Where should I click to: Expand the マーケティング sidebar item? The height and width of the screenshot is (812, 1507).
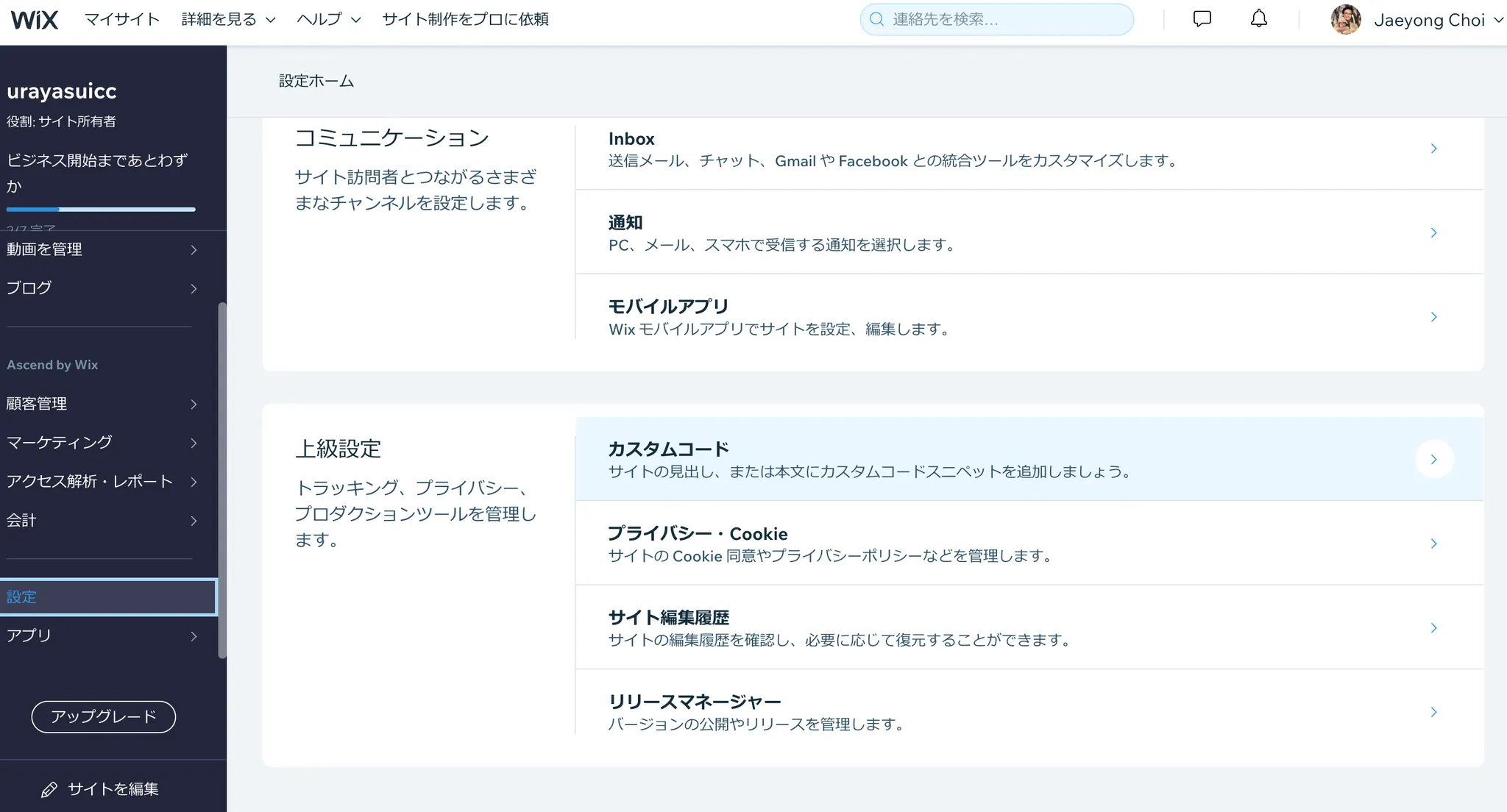click(x=102, y=443)
